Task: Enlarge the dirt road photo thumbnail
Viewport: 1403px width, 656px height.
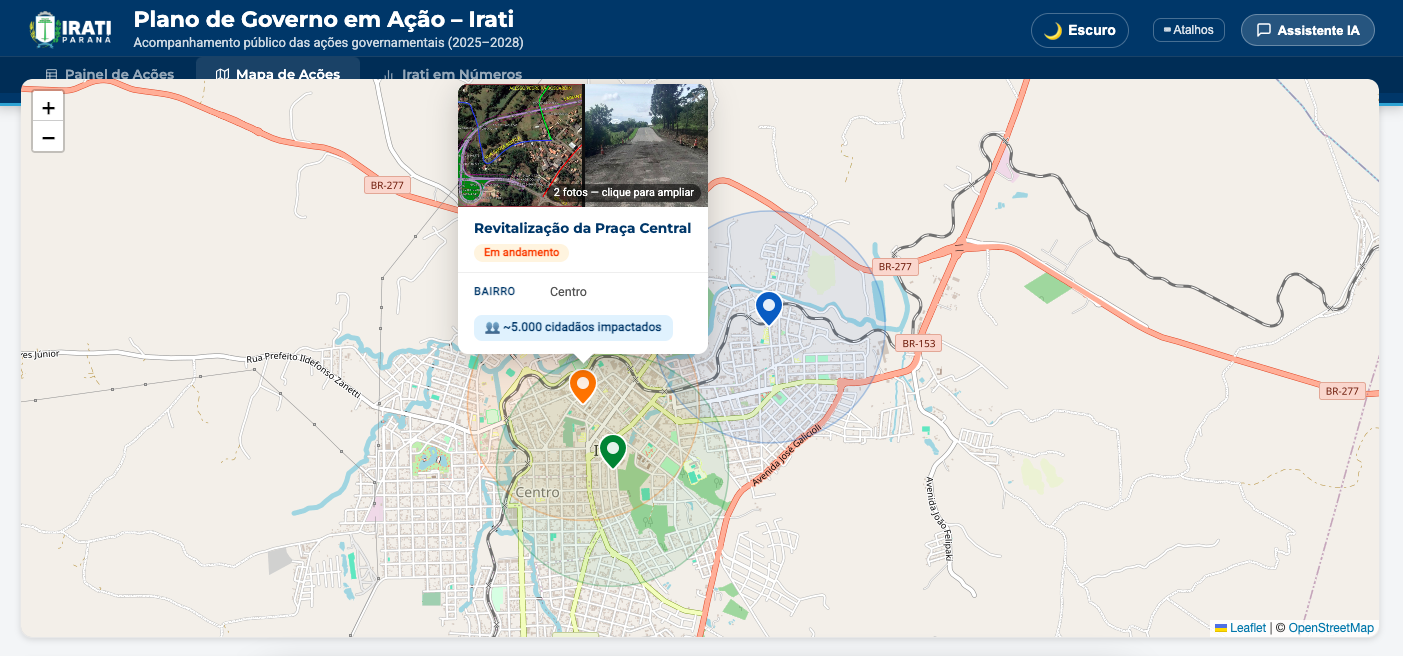Action: pyautogui.click(x=646, y=130)
